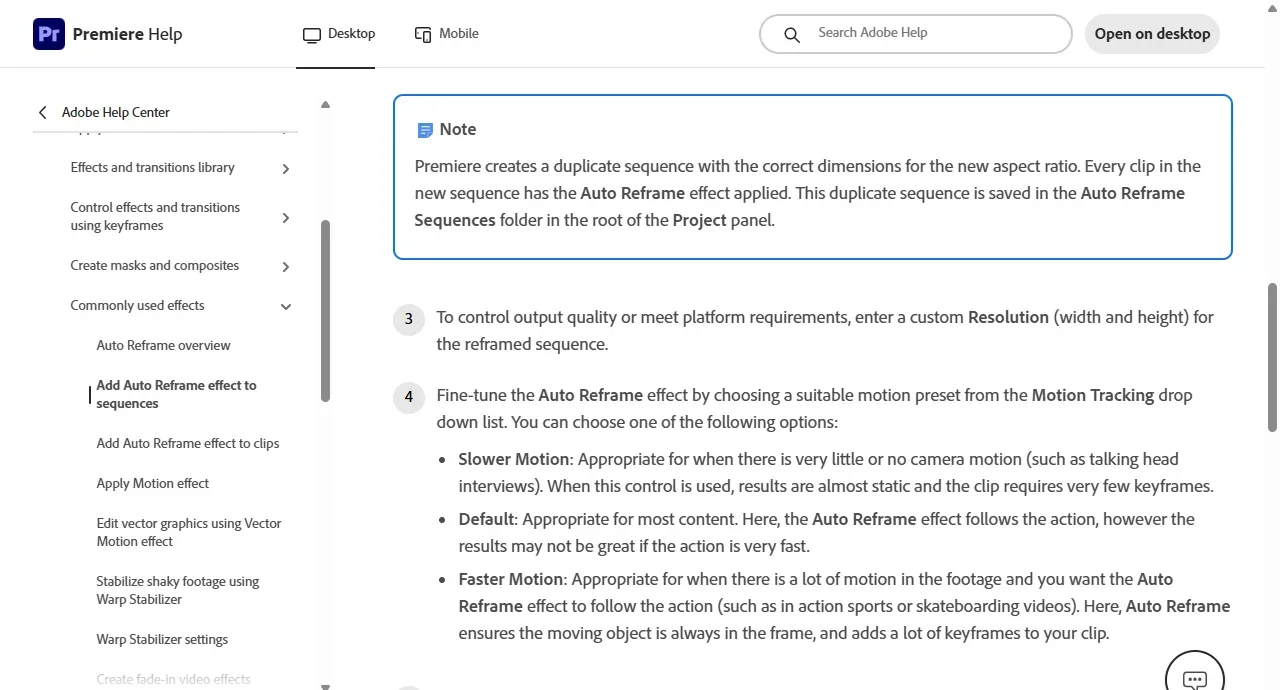Click the back arrow beside Adobe Help Center
Viewport: 1280px width, 690px height.
[42, 113]
